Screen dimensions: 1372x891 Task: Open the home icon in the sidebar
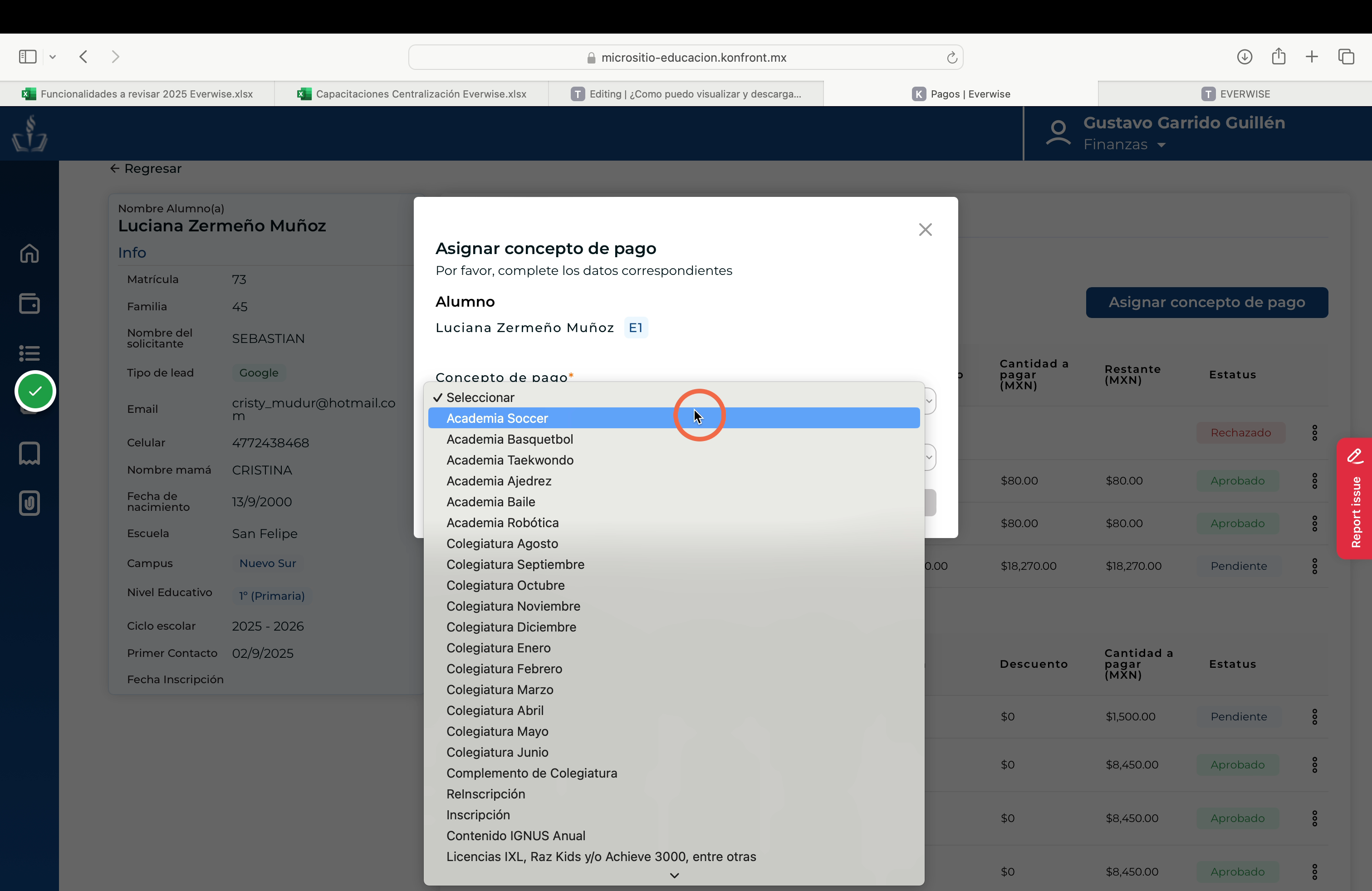(29, 254)
